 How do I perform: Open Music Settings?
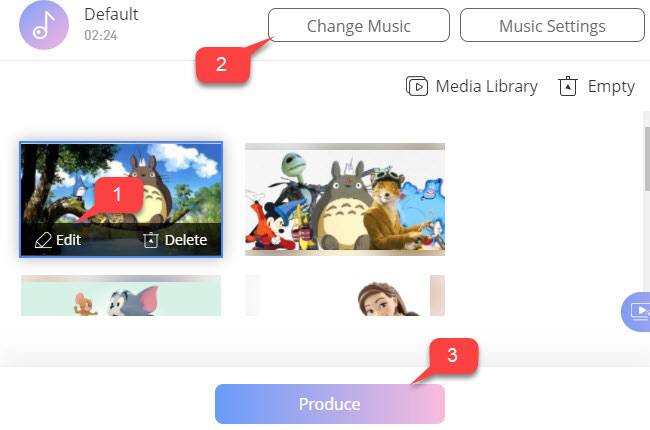coord(552,25)
